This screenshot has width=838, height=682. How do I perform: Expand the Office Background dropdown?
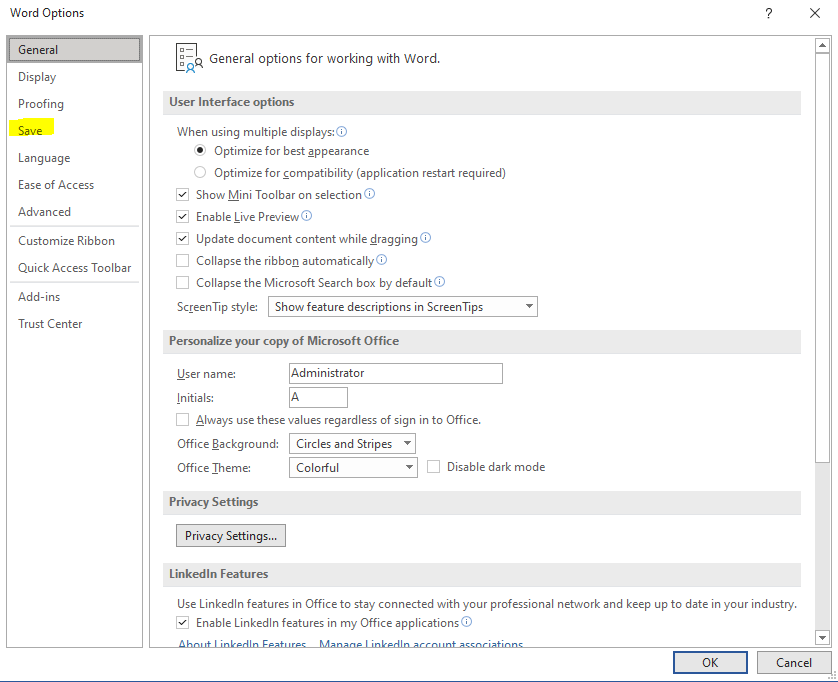352,444
